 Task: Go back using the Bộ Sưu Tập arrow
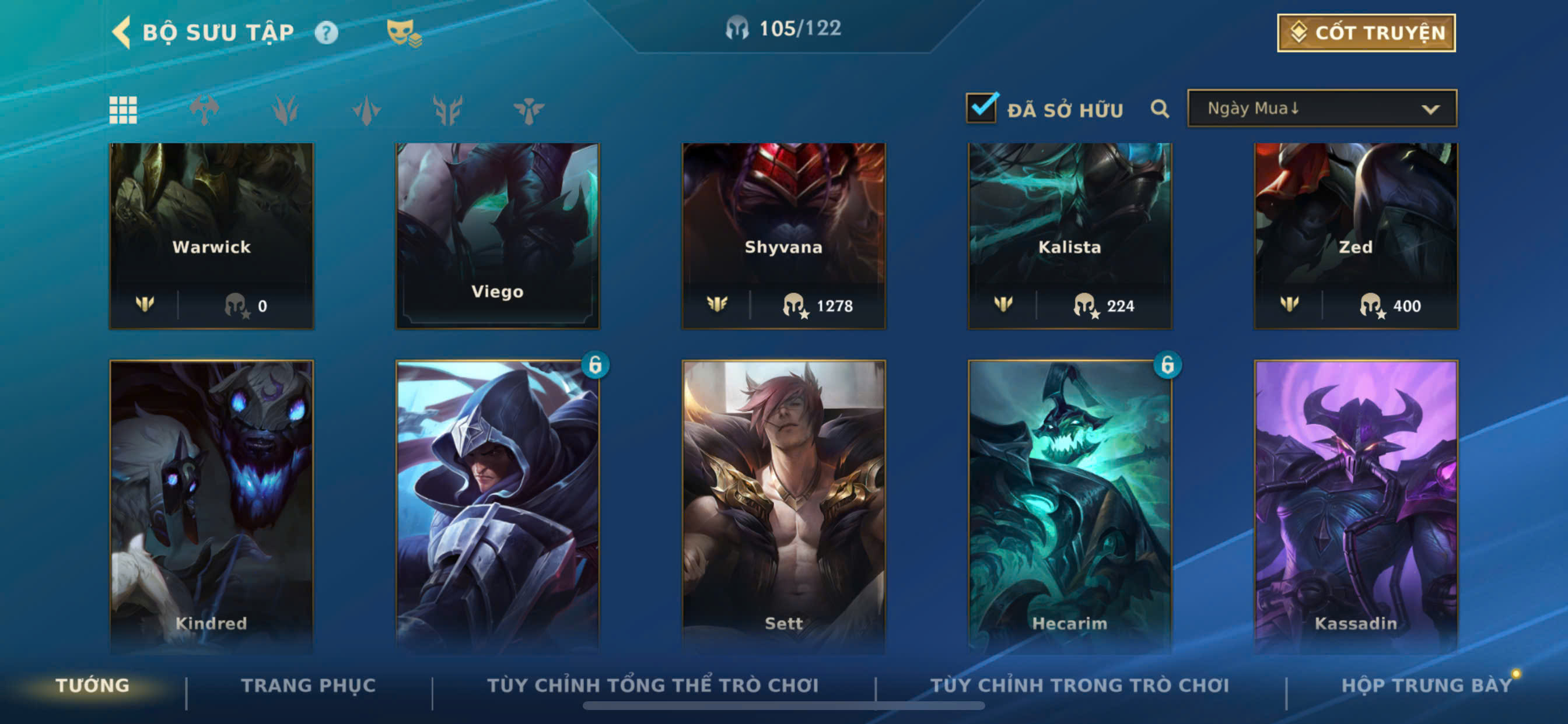[x=122, y=31]
